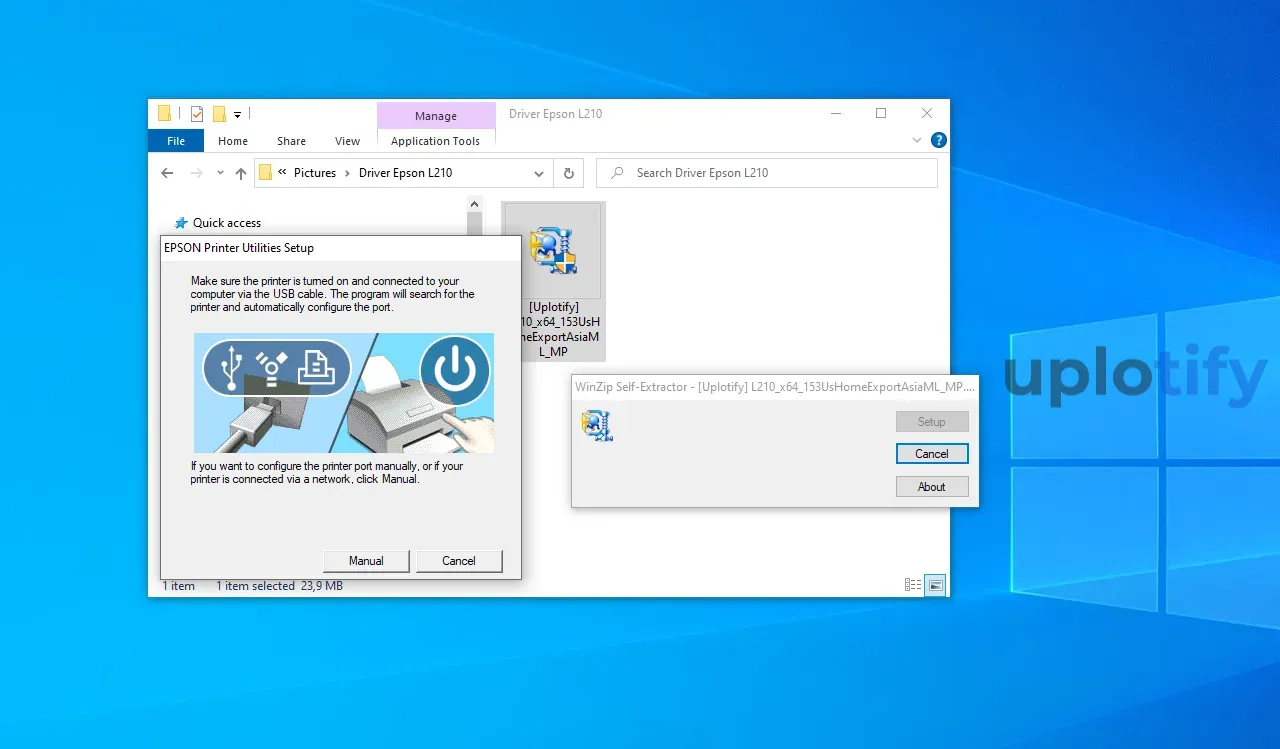Click Driver Epson L210 breadcrumb
The height and width of the screenshot is (749, 1280).
[405, 173]
